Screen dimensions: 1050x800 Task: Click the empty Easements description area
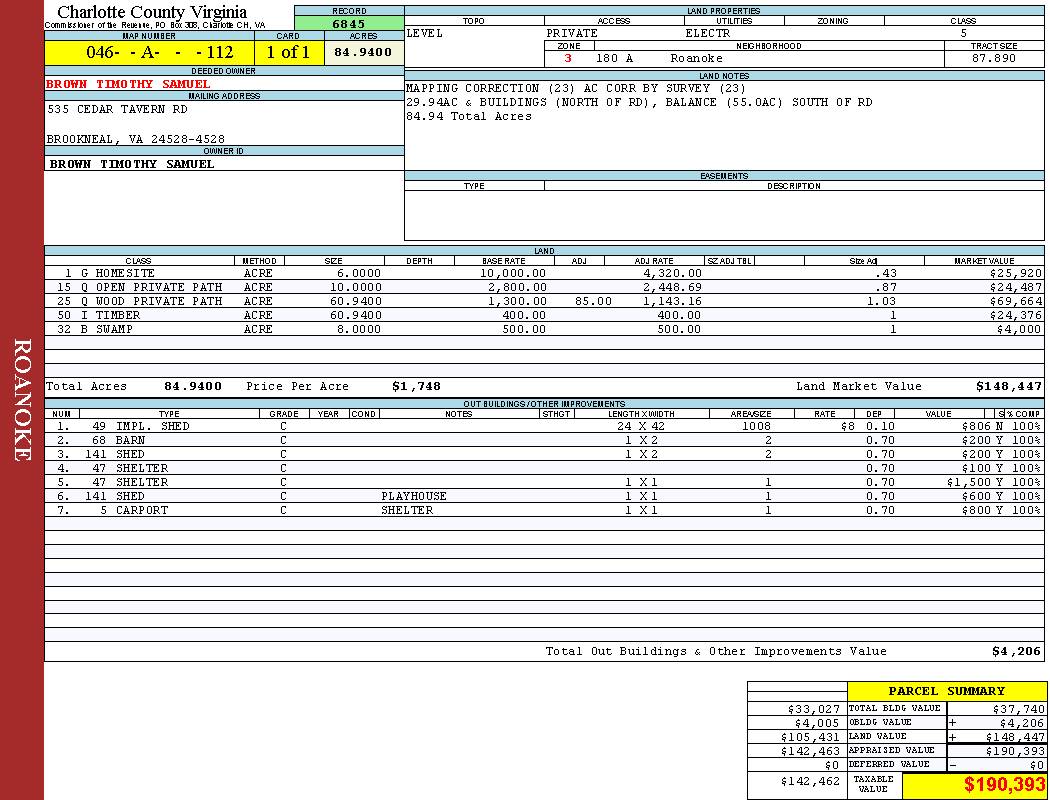(793, 214)
